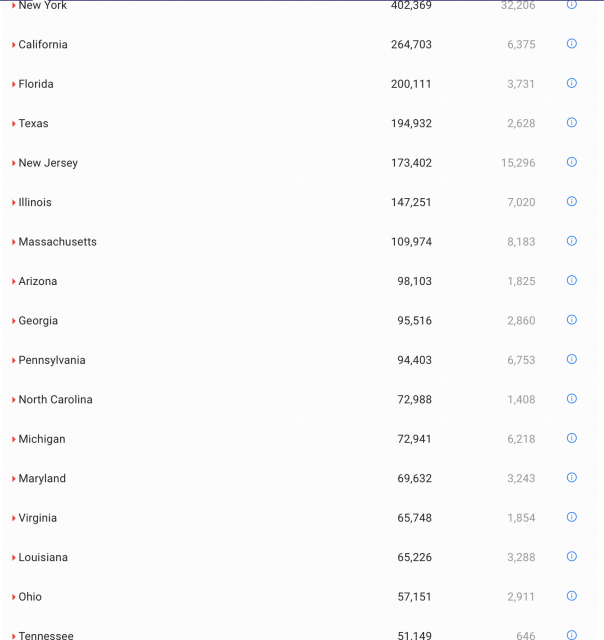Open Pennsylvania row info icon
Screen dimensions: 604x640
coord(572,359)
